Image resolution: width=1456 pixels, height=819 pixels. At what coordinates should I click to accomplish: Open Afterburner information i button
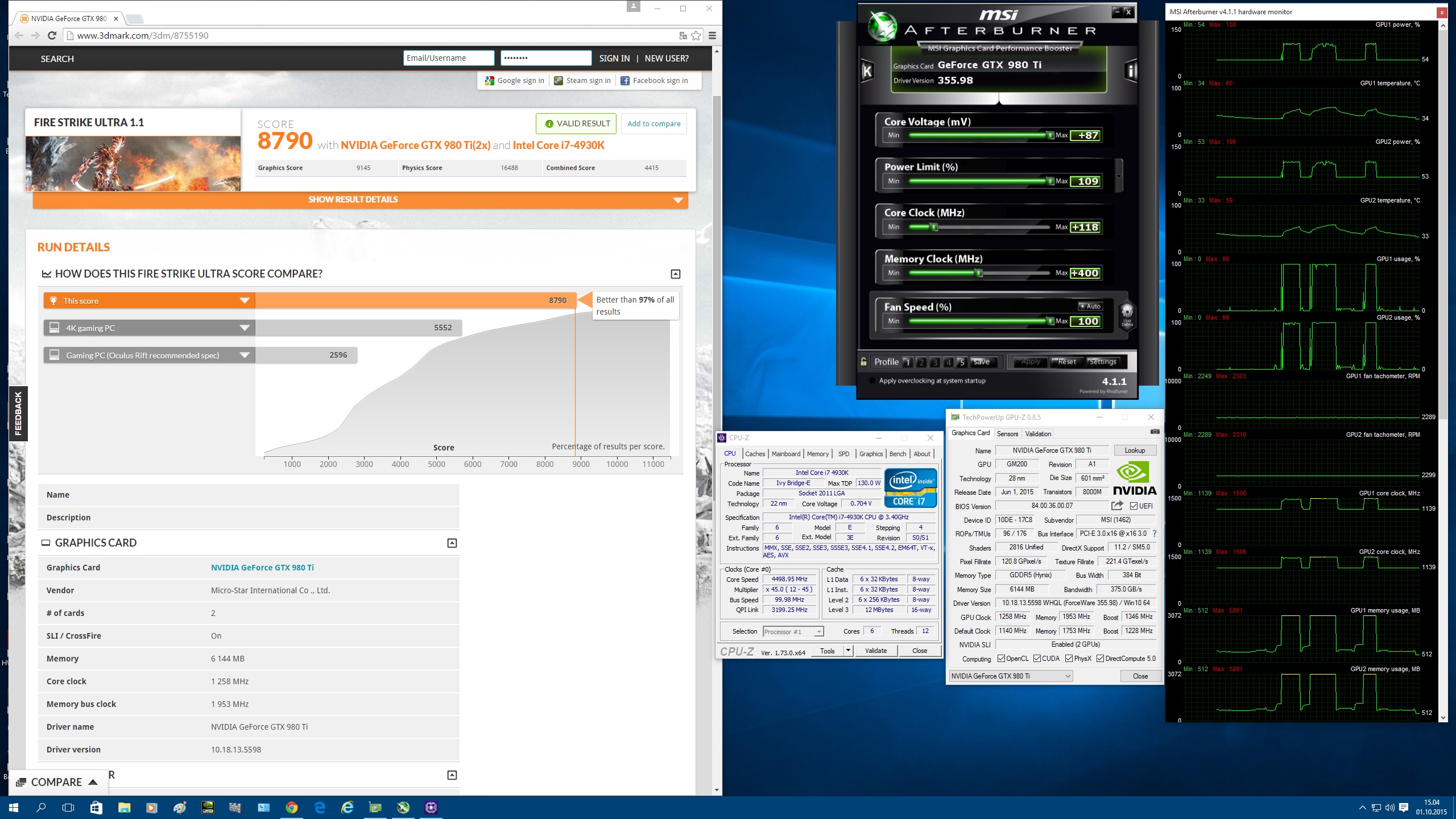(1131, 71)
